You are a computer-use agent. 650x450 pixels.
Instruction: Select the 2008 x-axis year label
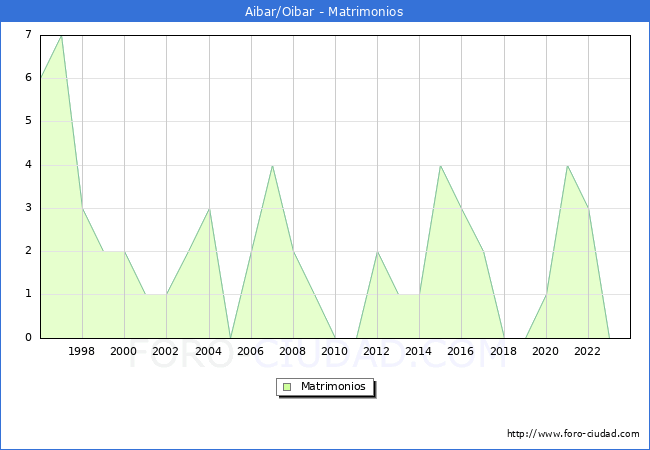(293, 351)
